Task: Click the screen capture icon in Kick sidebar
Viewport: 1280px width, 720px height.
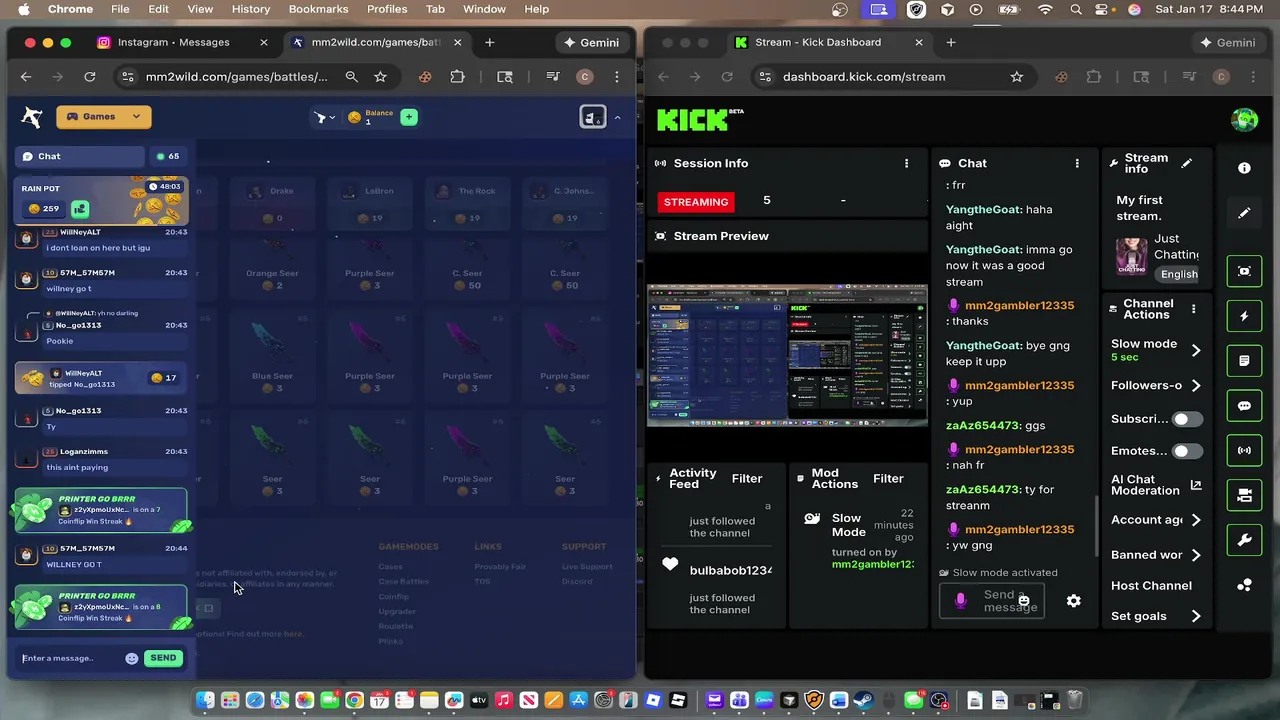Action: coord(1244,271)
